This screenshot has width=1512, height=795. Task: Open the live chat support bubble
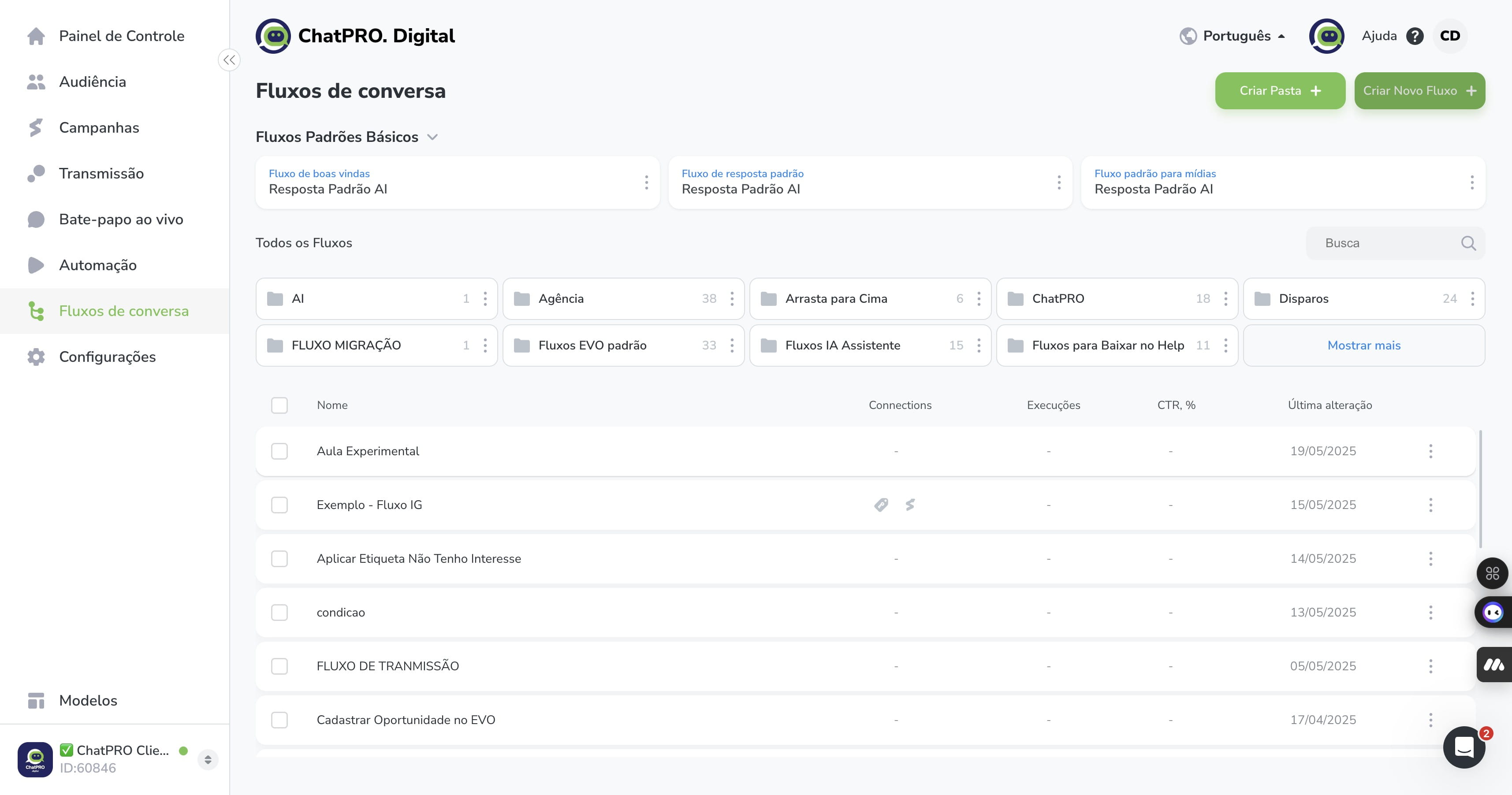click(1464, 747)
